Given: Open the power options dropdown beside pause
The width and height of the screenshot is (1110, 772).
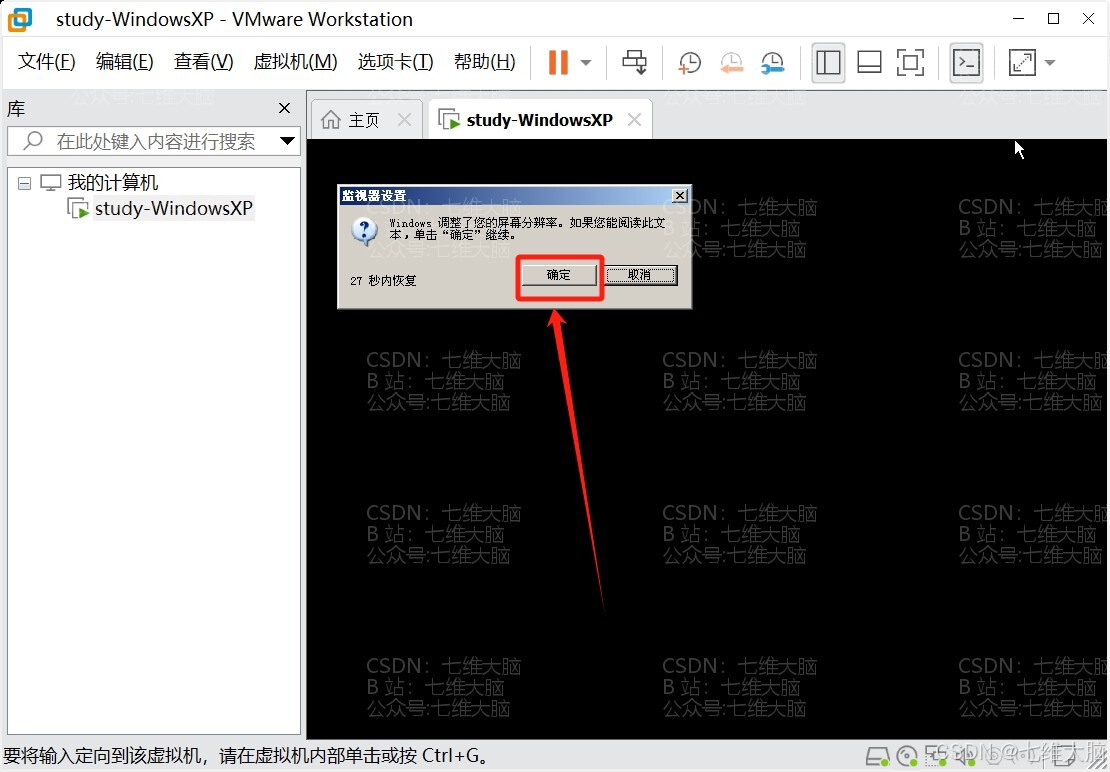Looking at the screenshot, I should tap(586, 62).
